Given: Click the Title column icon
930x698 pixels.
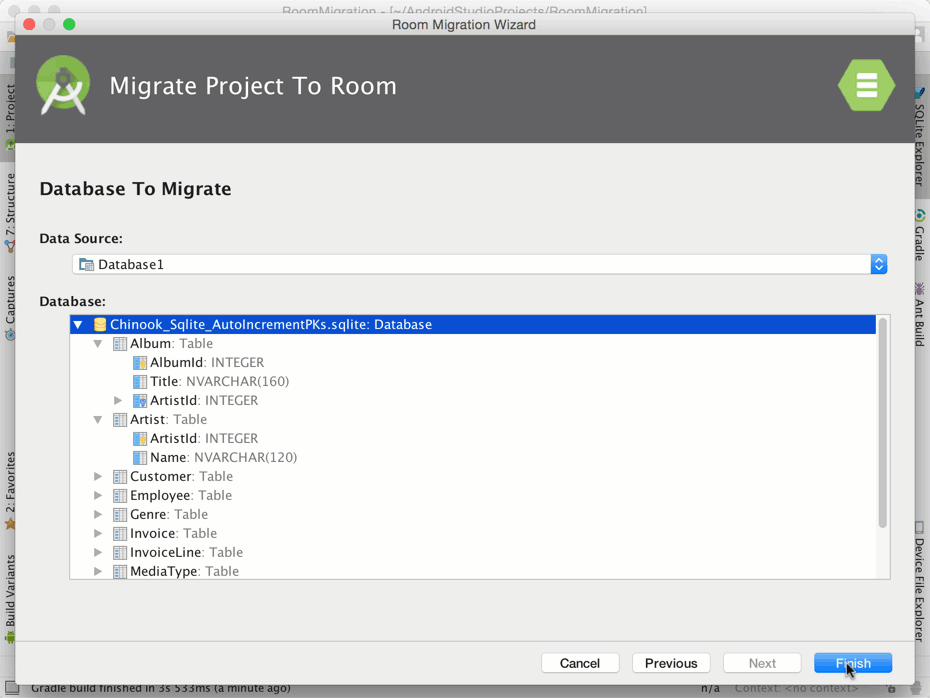Looking at the screenshot, I should tap(140, 382).
